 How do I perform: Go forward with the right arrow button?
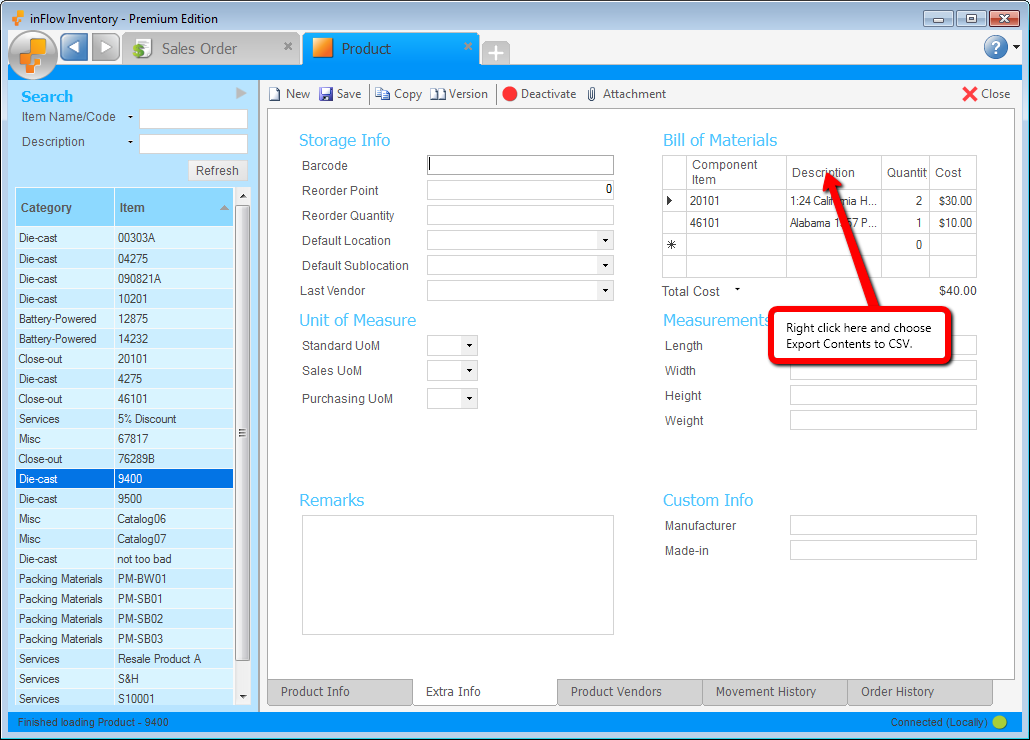105,47
